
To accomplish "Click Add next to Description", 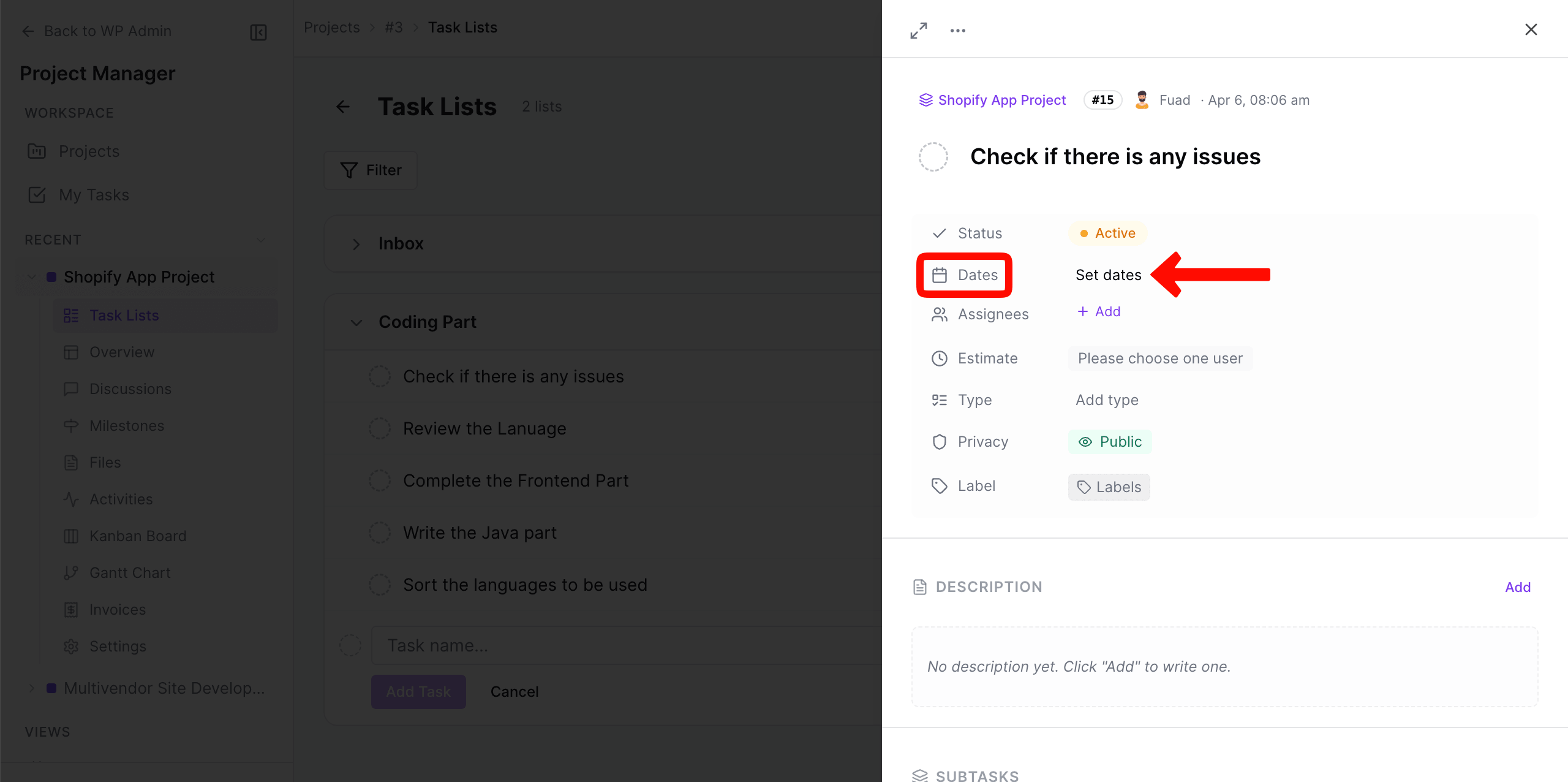I will [x=1517, y=587].
